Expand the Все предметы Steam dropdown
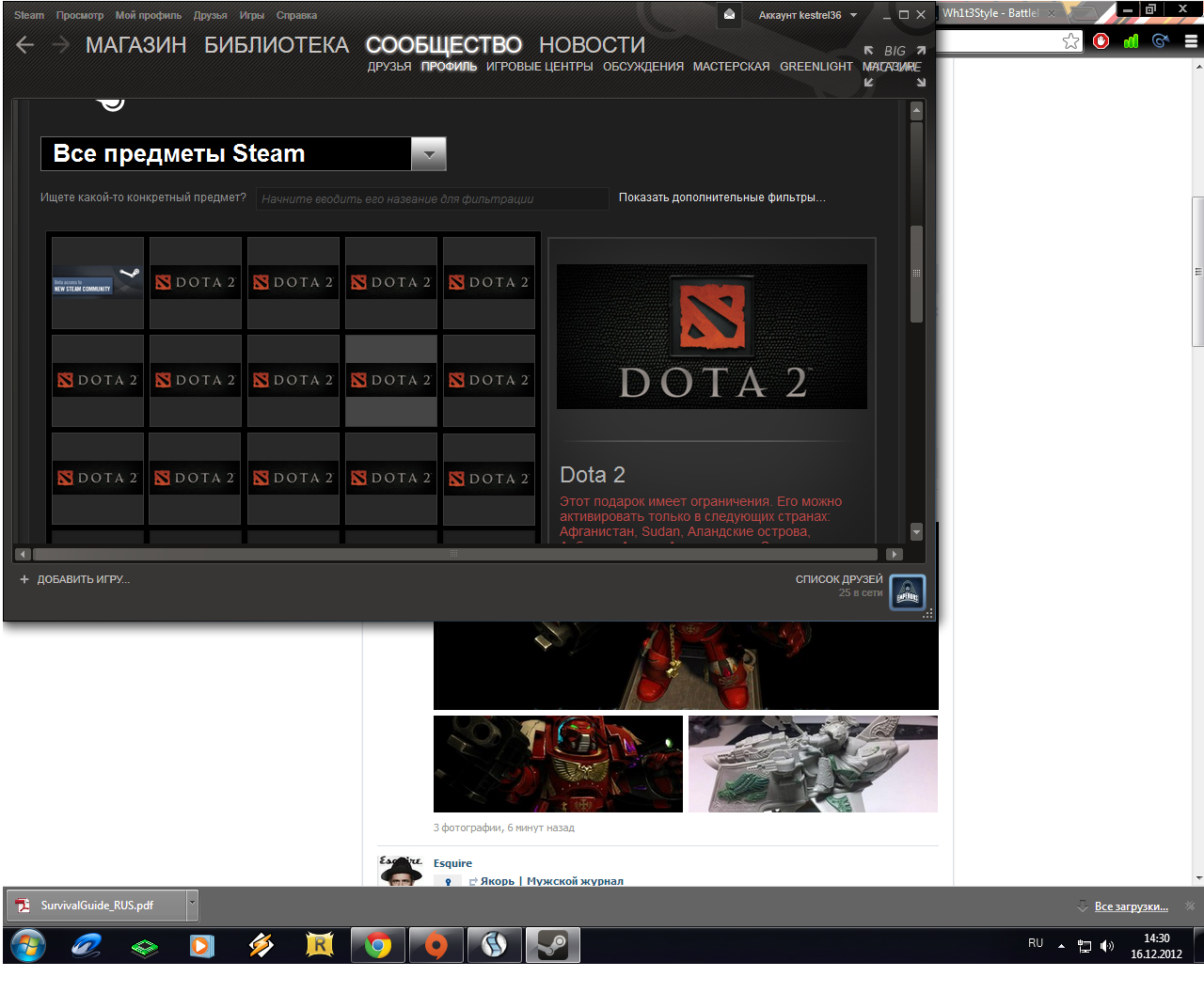This screenshot has height=993, width=1204. click(428, 154)
